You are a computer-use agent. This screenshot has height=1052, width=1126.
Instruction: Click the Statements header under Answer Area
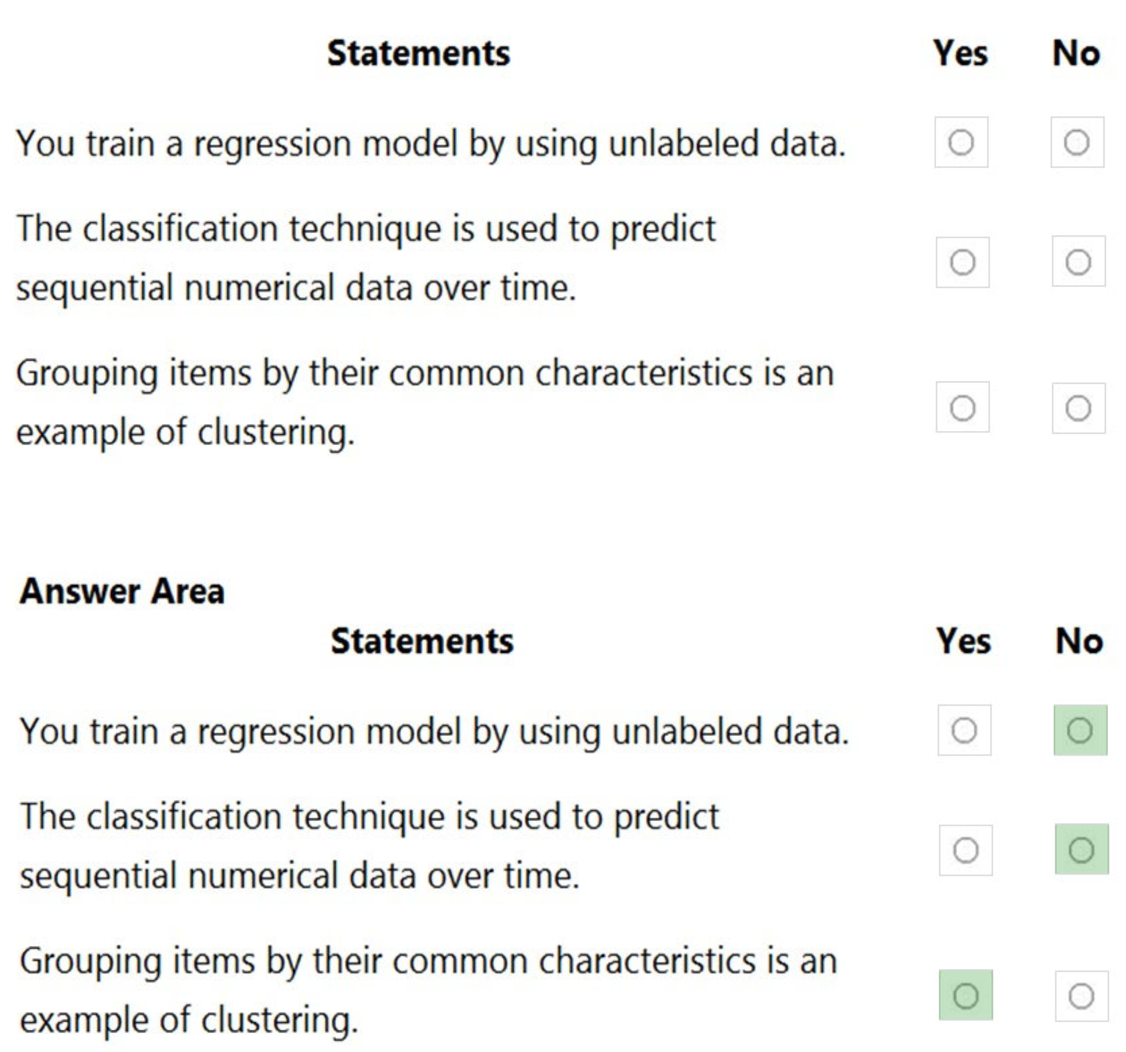click(x=422, y=640)
